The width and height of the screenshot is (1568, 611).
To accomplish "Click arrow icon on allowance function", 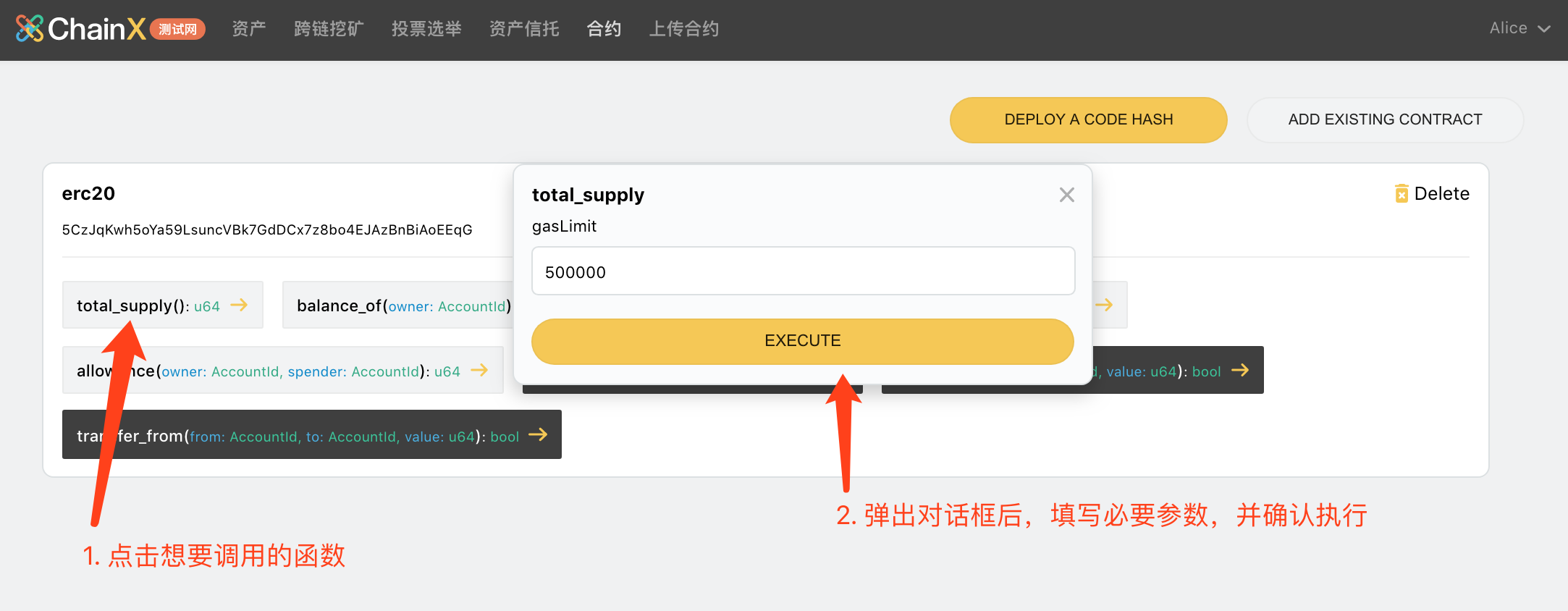I will (479, 371).
